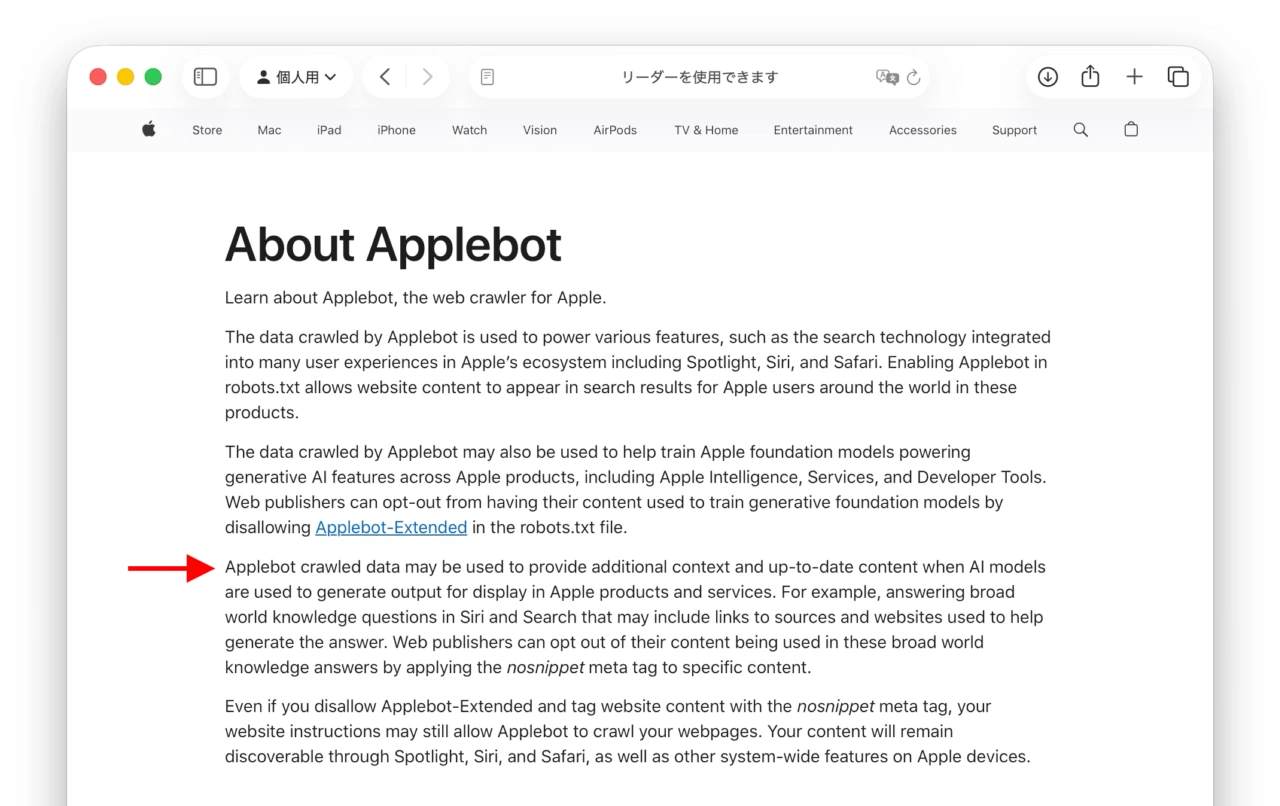
Task: Click the About Applebot heading
Action: pos(393,244)
